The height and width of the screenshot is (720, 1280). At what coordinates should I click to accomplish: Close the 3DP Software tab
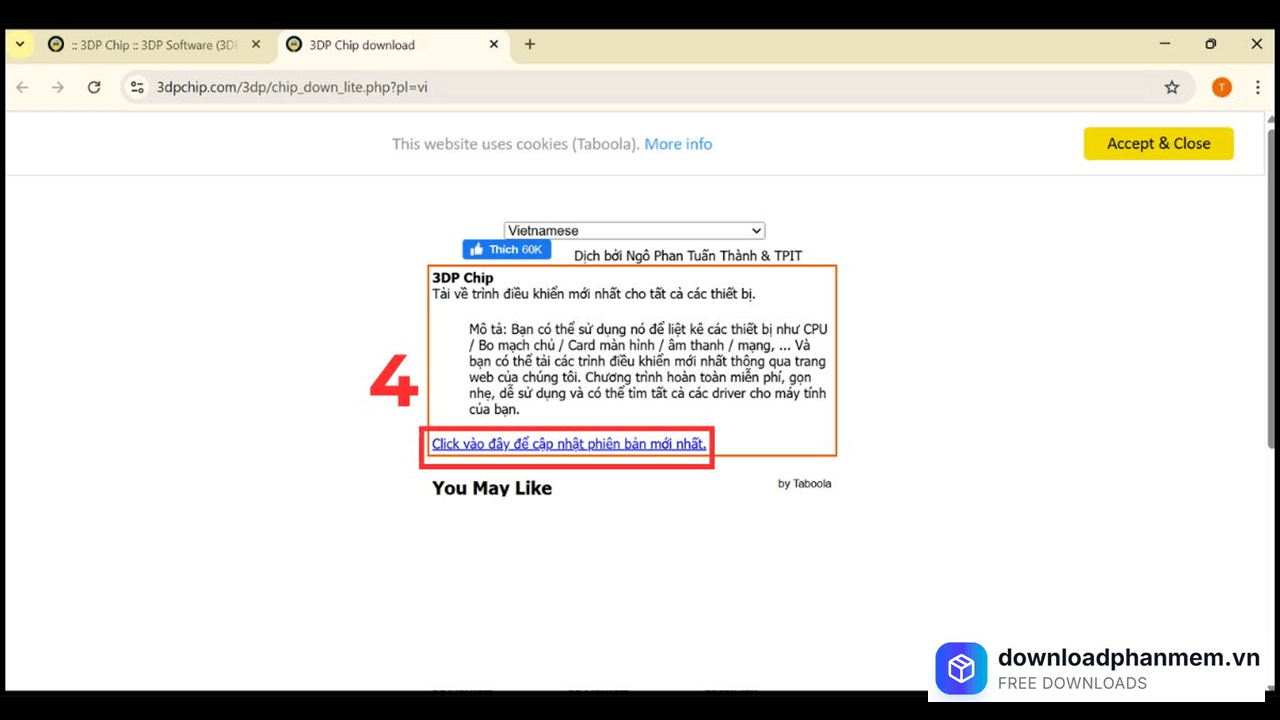pyautogui.click(x=256, y=44)
